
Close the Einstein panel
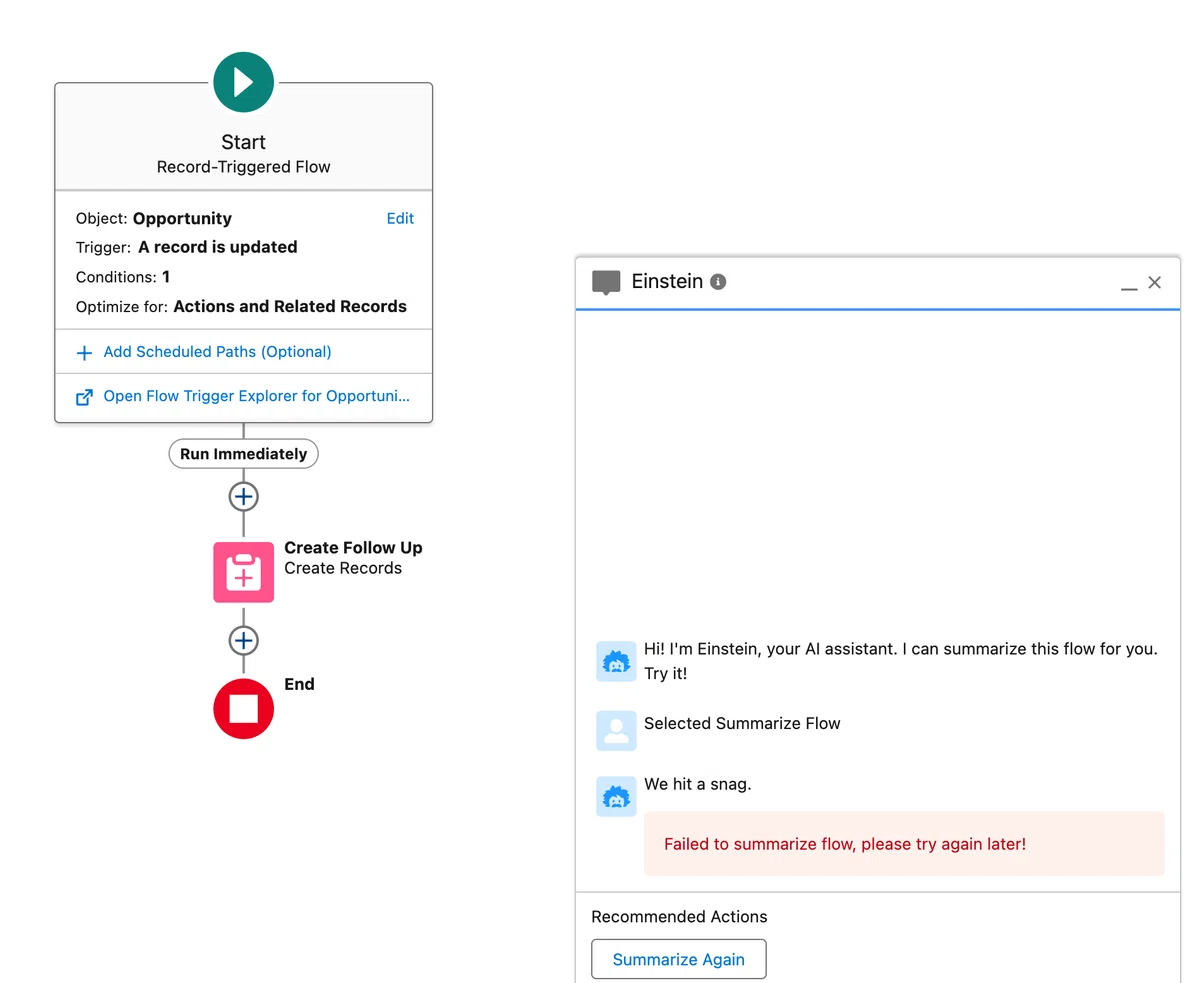coord(1155,282)
